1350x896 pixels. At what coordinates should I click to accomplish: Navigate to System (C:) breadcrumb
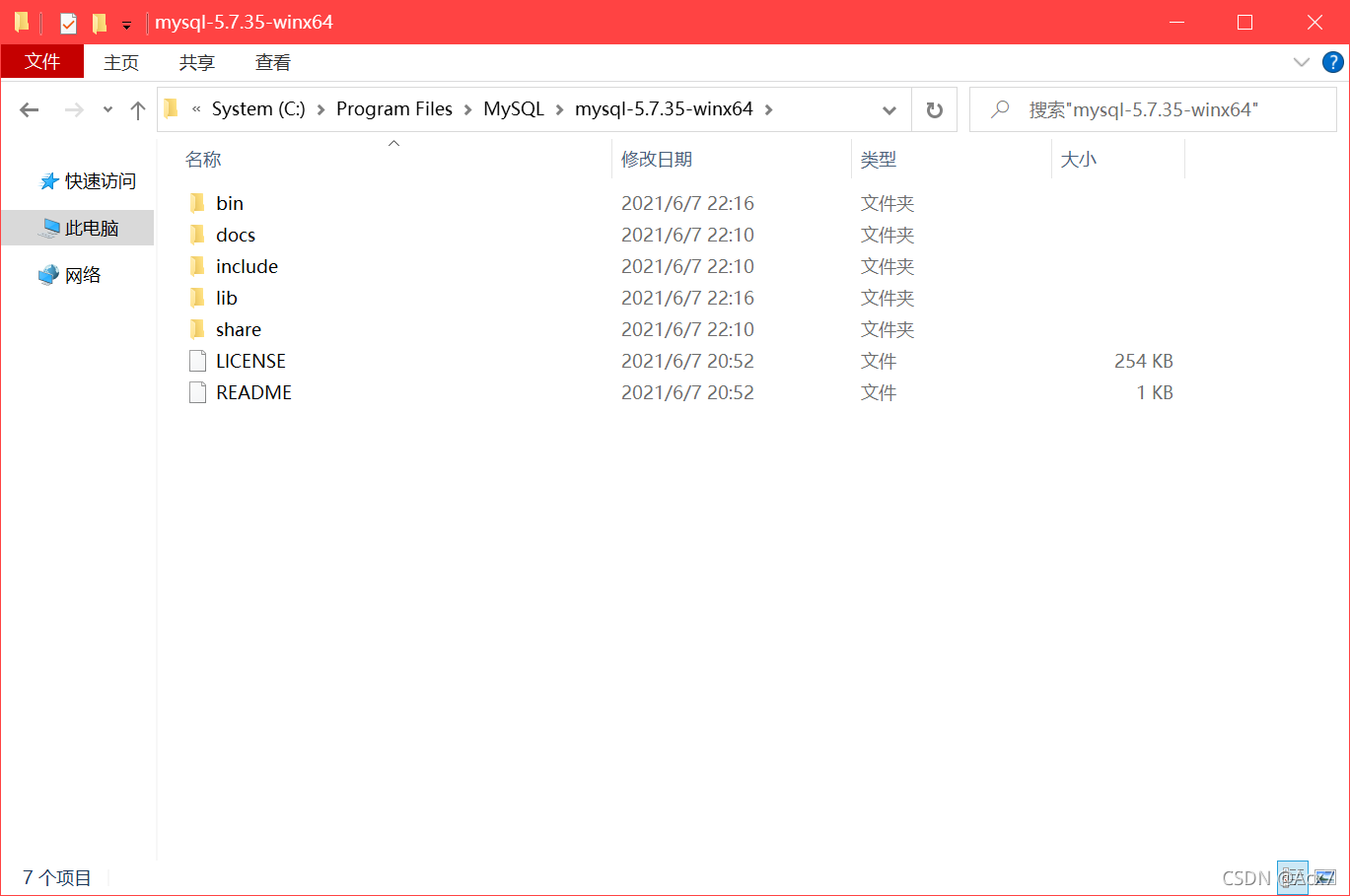(x=258, y=109)
